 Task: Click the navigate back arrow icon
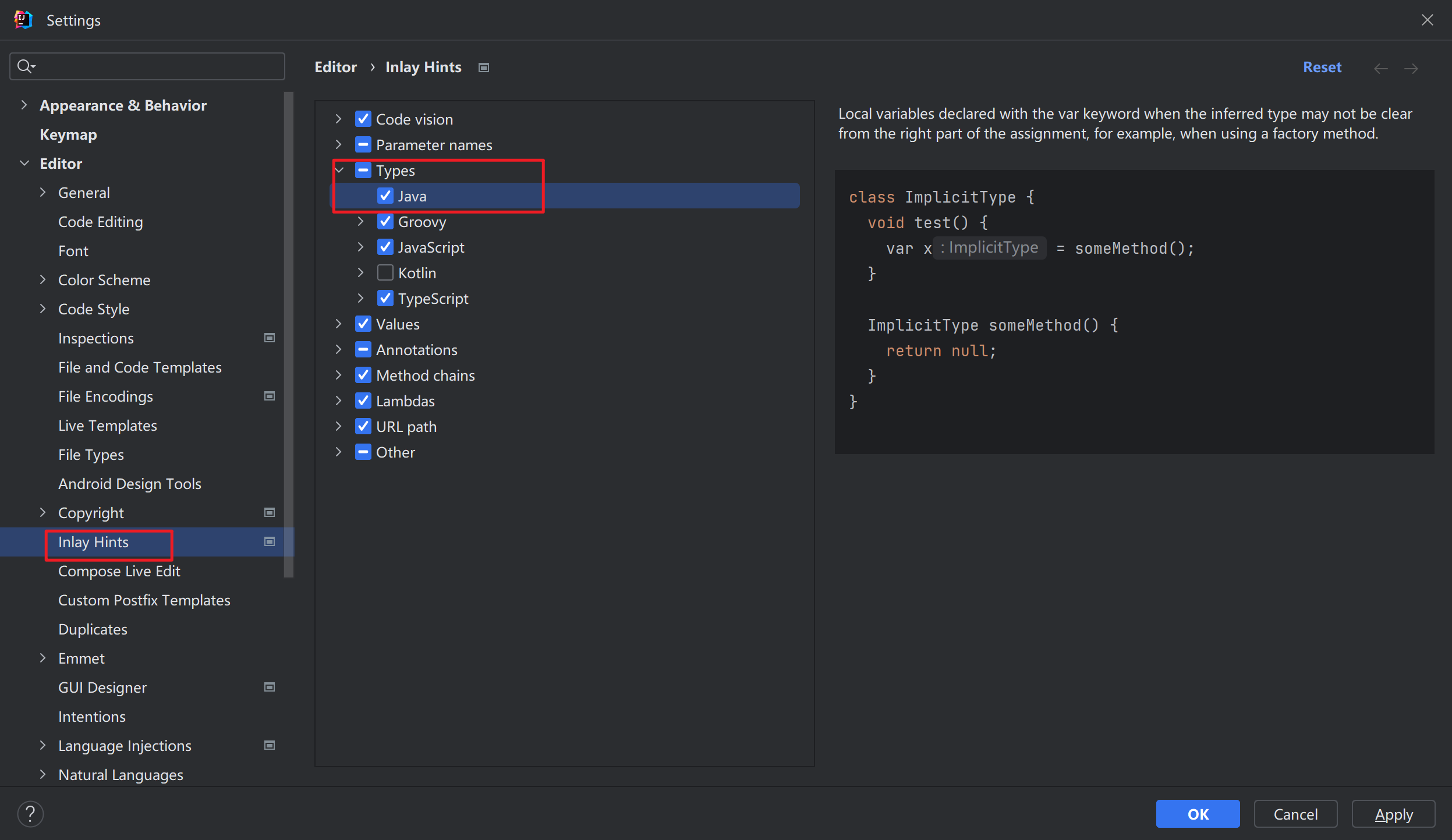(x=1381, y=66)
